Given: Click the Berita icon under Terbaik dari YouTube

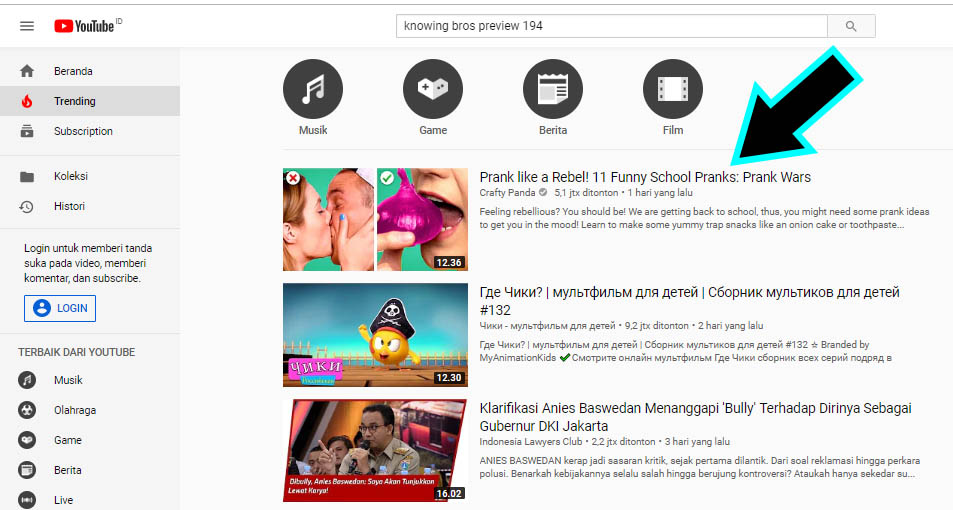Looking at the screenshot, I should (27, 470).
